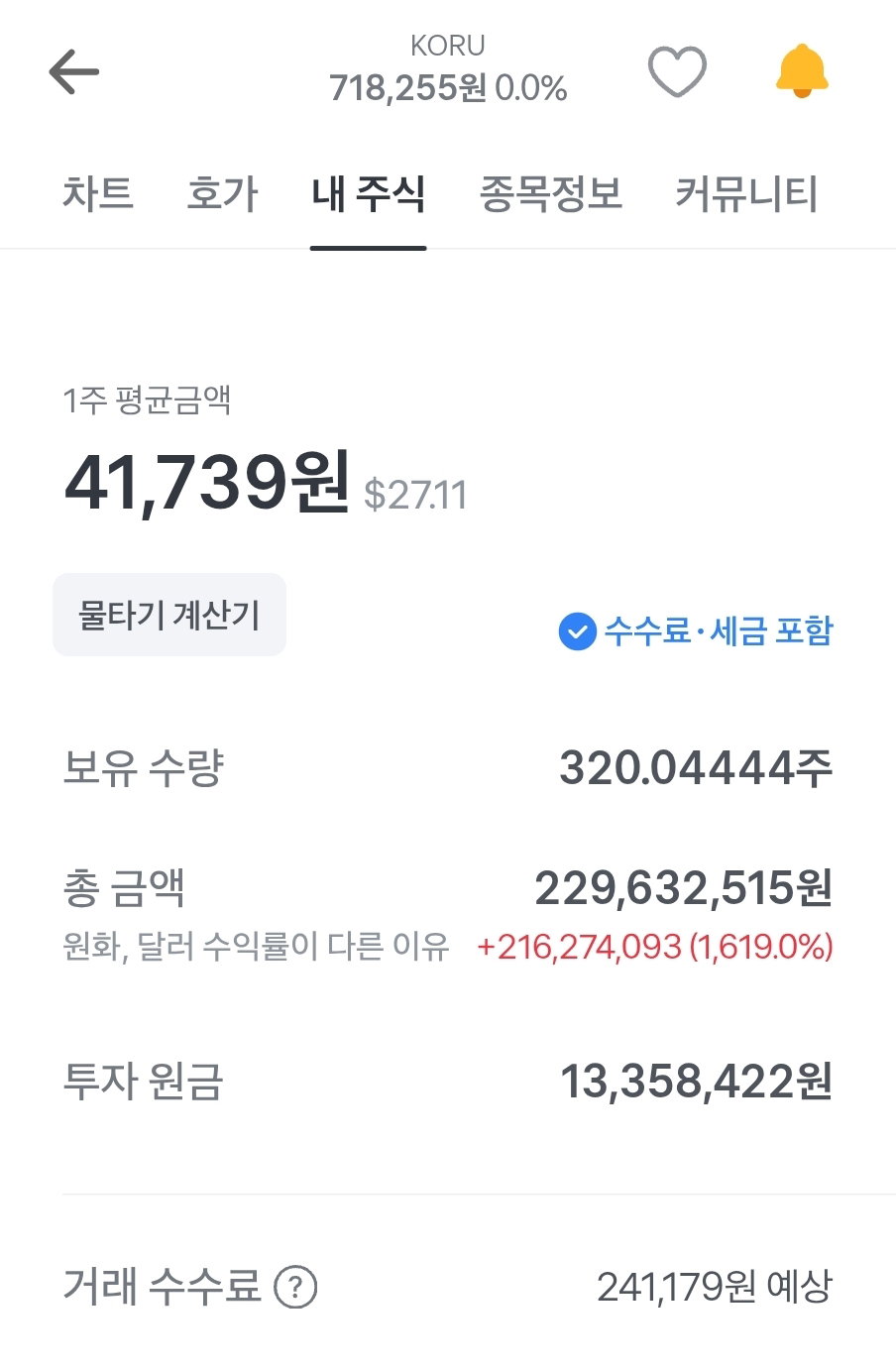
Task: Open the 거래 수수료 question mark help icon
Action: click(x=294, y=1288)
